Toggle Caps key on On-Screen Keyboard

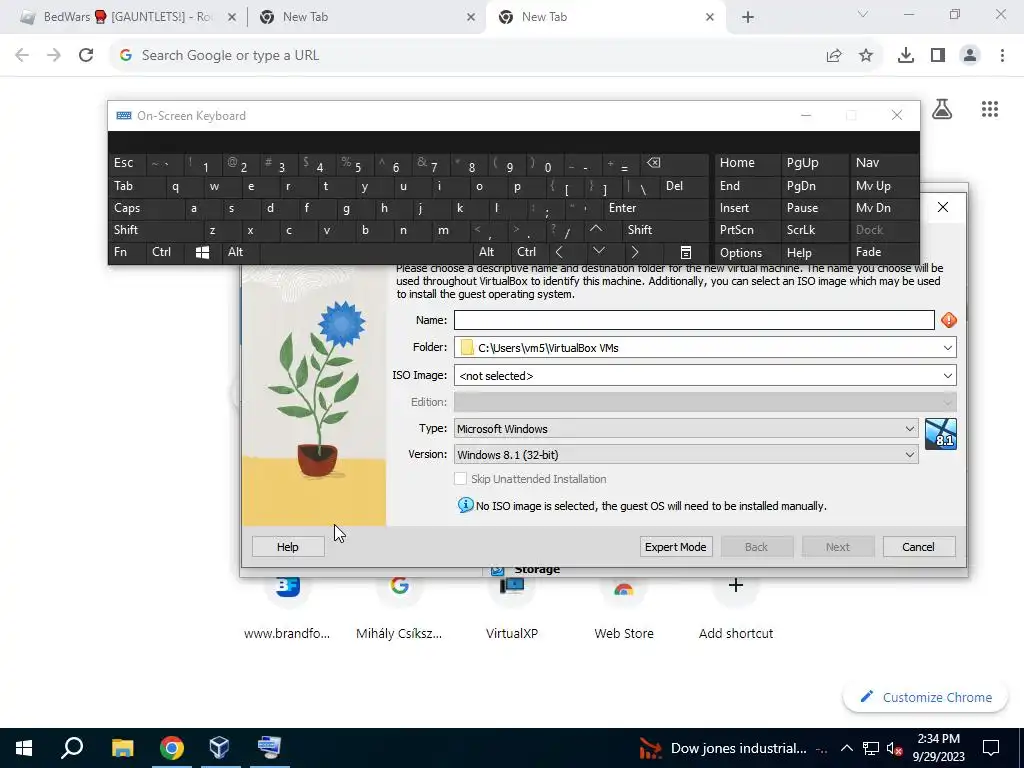(x=146, y=208)
